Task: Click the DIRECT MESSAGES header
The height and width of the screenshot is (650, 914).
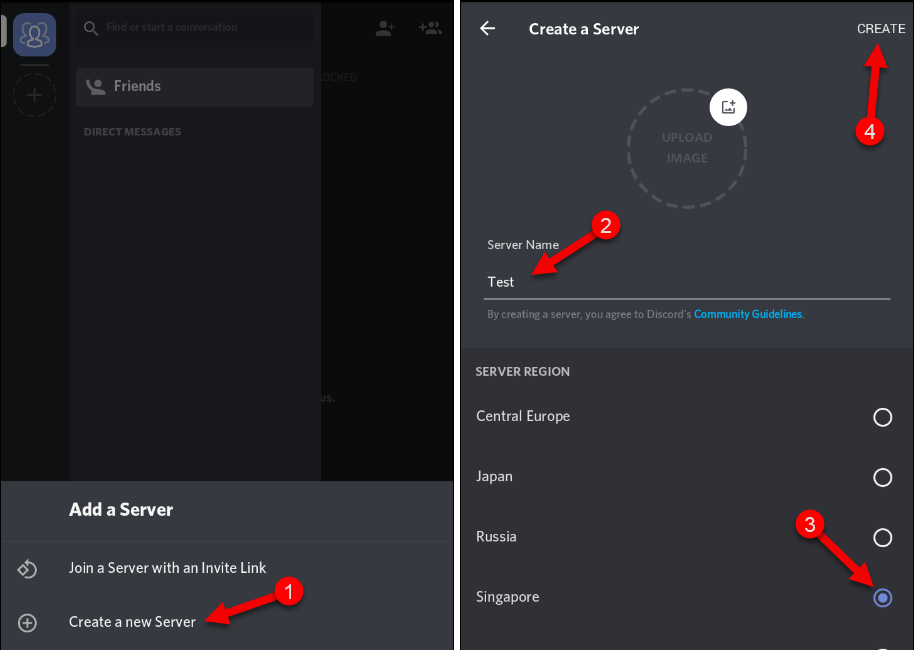Action: coord(132,132)
